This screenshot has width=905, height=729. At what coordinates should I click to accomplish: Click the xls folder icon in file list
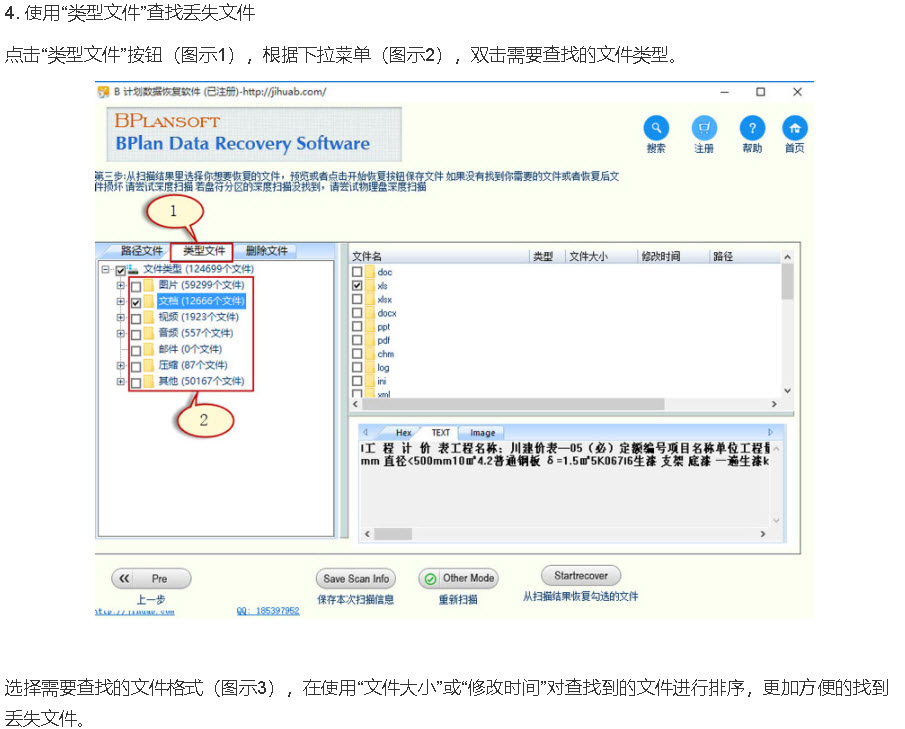click(370, 286)
